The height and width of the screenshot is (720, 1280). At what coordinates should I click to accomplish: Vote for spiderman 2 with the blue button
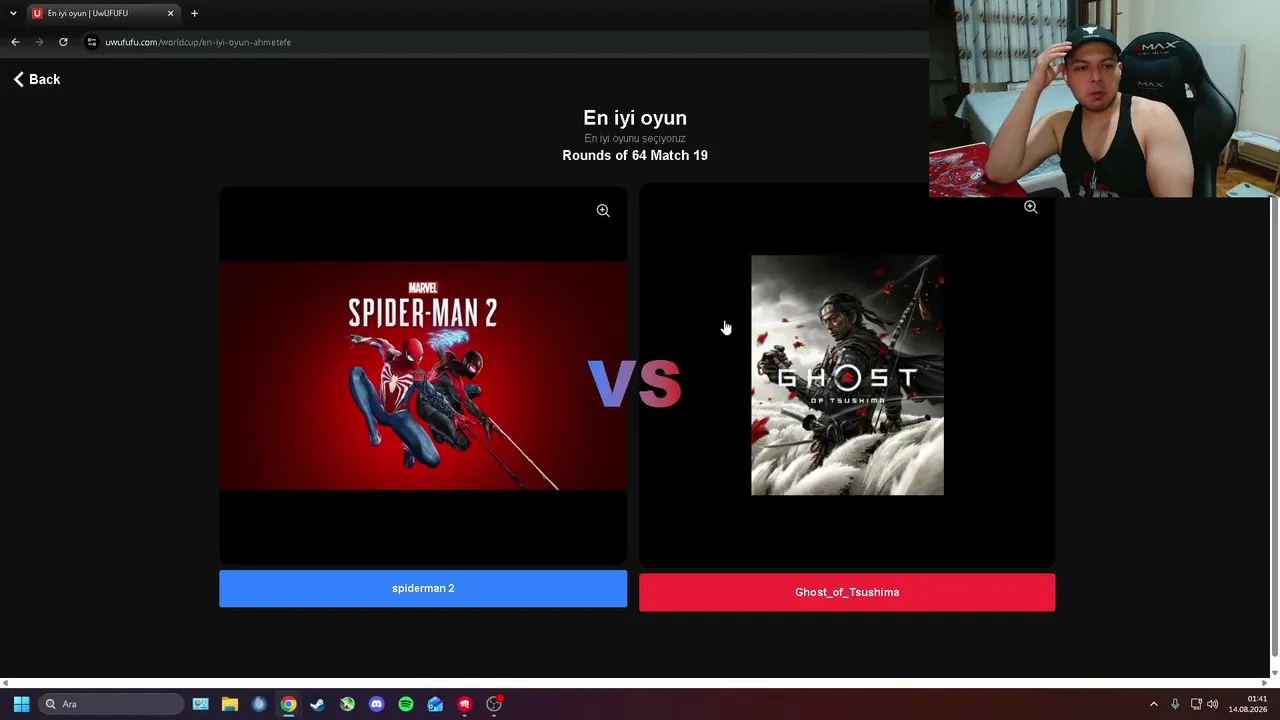[x=423, y=589]
